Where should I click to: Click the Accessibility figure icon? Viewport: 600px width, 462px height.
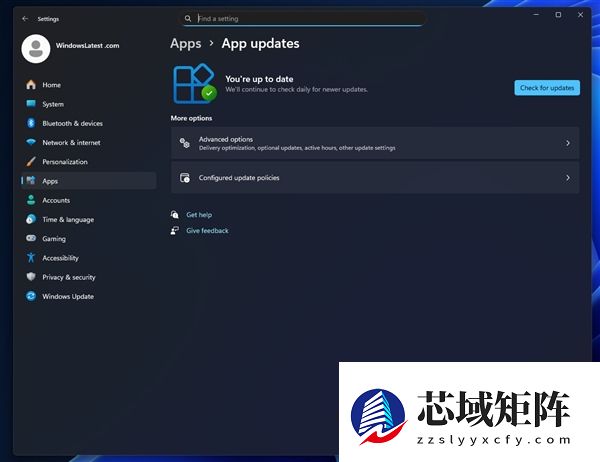(31, 258)
